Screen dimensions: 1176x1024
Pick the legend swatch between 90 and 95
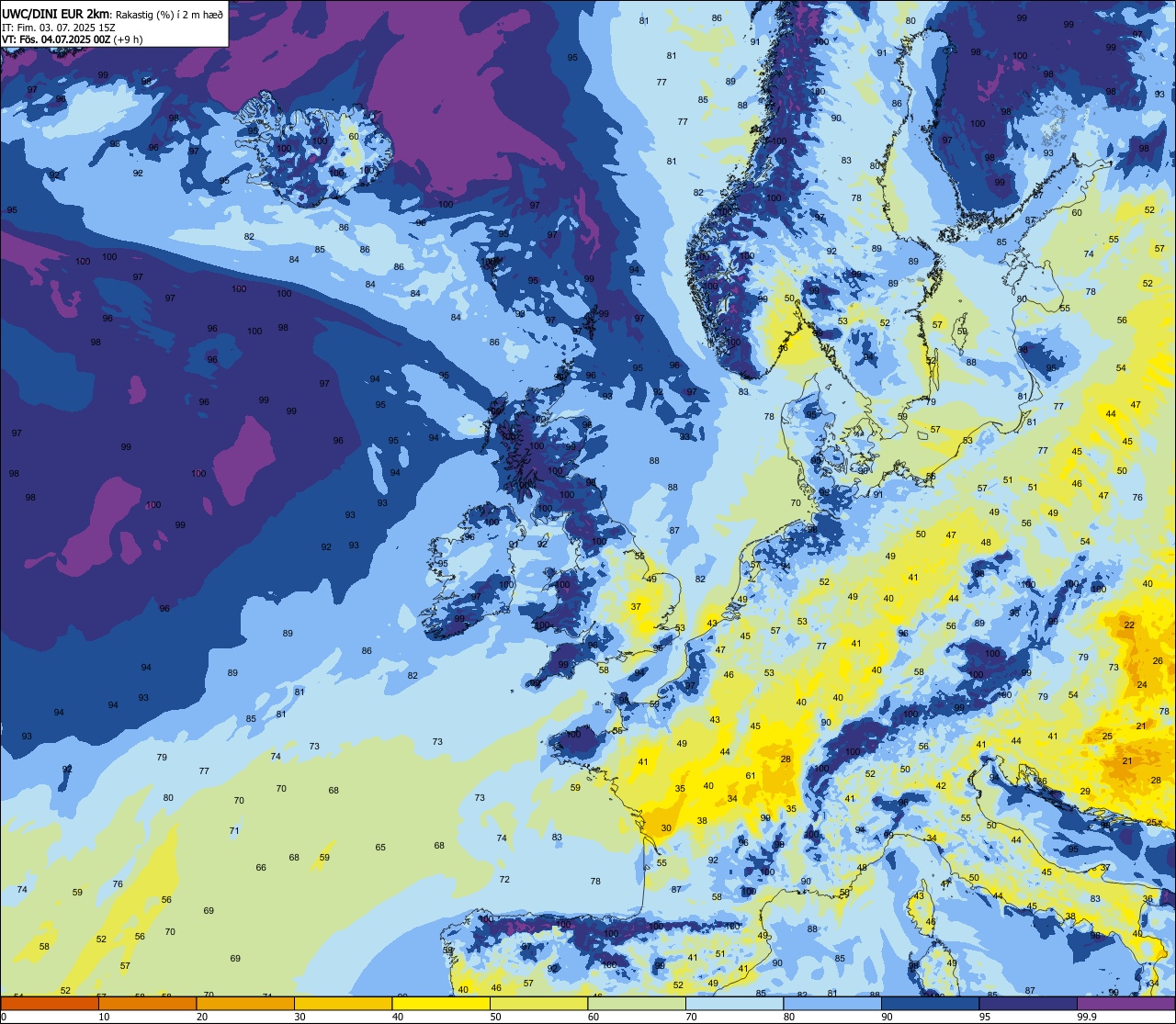(930, 1003)
